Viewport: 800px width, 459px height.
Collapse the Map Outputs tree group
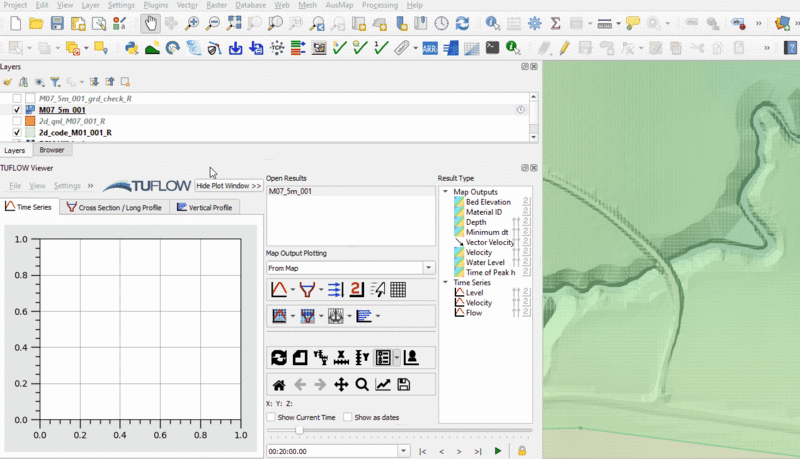click(445, 192)
